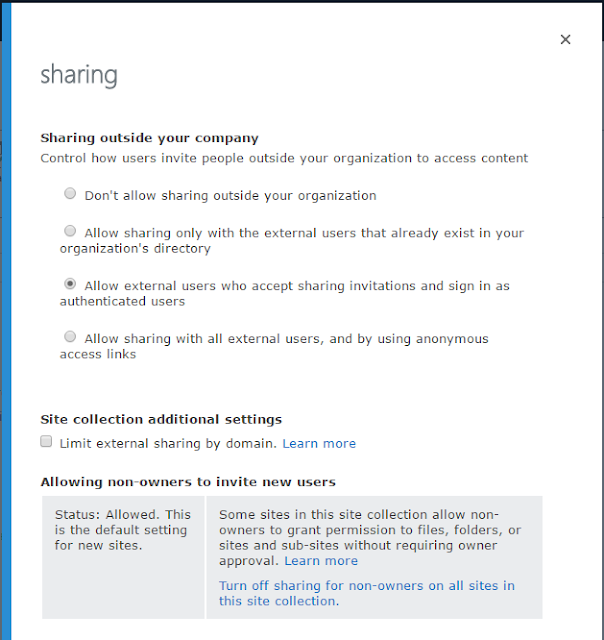Click the "organization's directory" option label text
The width and height of the screenshot is (604, 640).
click(x=292, y=240)
